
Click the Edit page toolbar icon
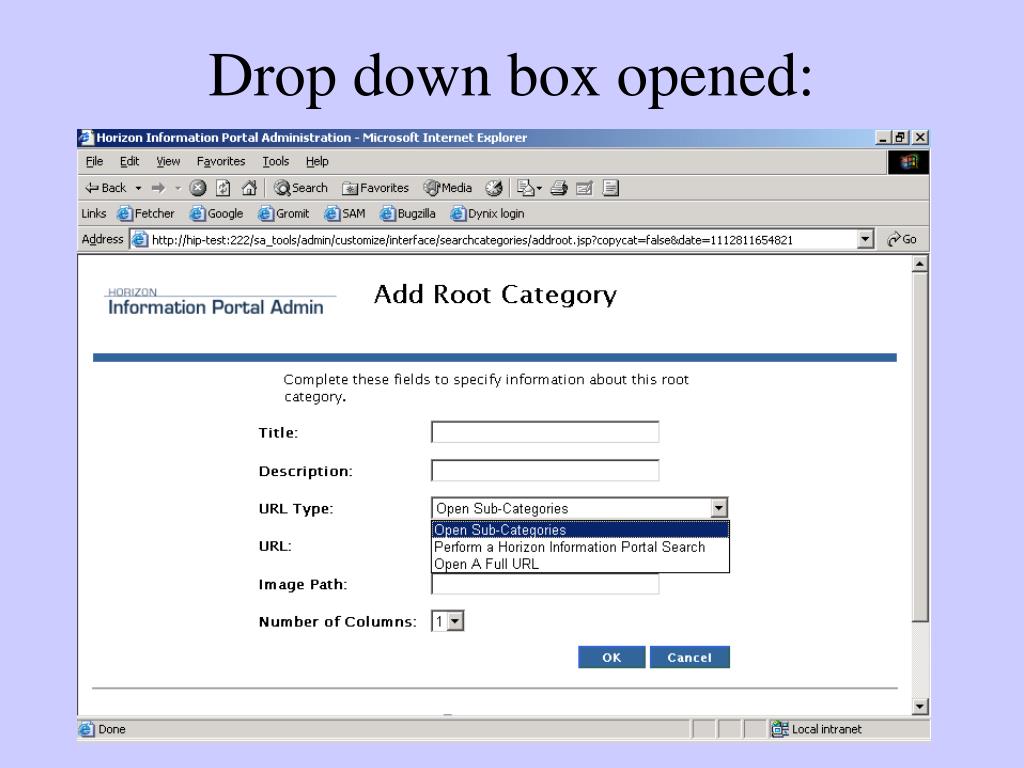click(584, 188)
